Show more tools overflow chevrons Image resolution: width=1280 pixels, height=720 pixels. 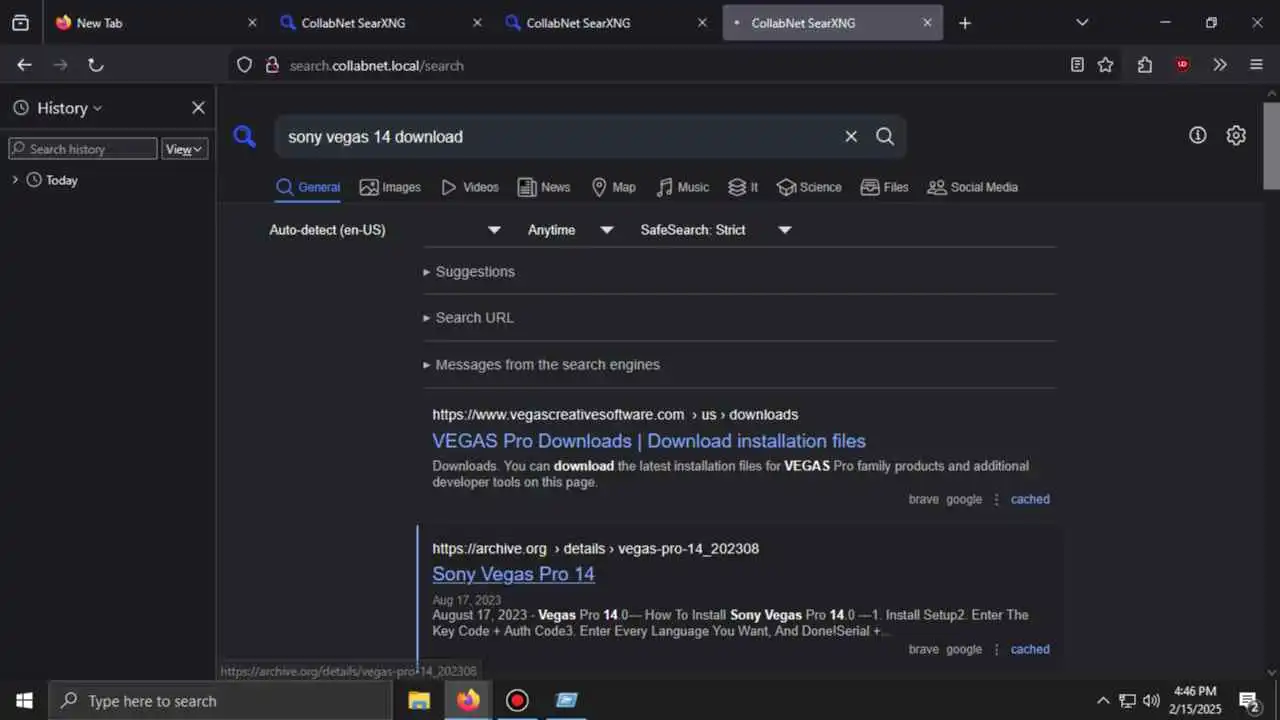(1219, 65)
